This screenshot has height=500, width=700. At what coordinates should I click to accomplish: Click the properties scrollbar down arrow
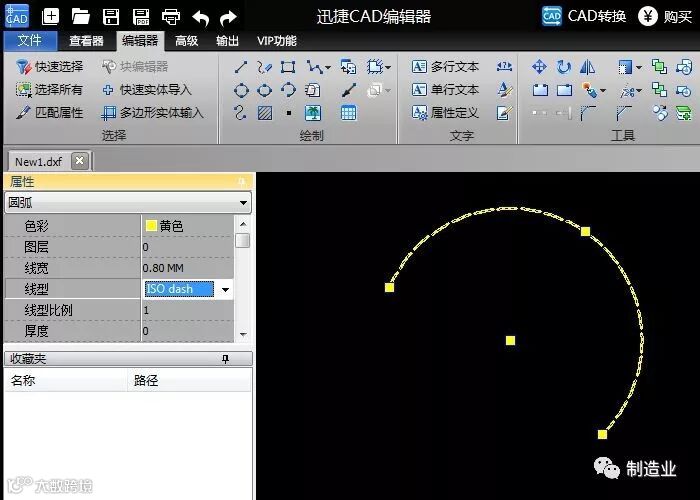[243, 334]
